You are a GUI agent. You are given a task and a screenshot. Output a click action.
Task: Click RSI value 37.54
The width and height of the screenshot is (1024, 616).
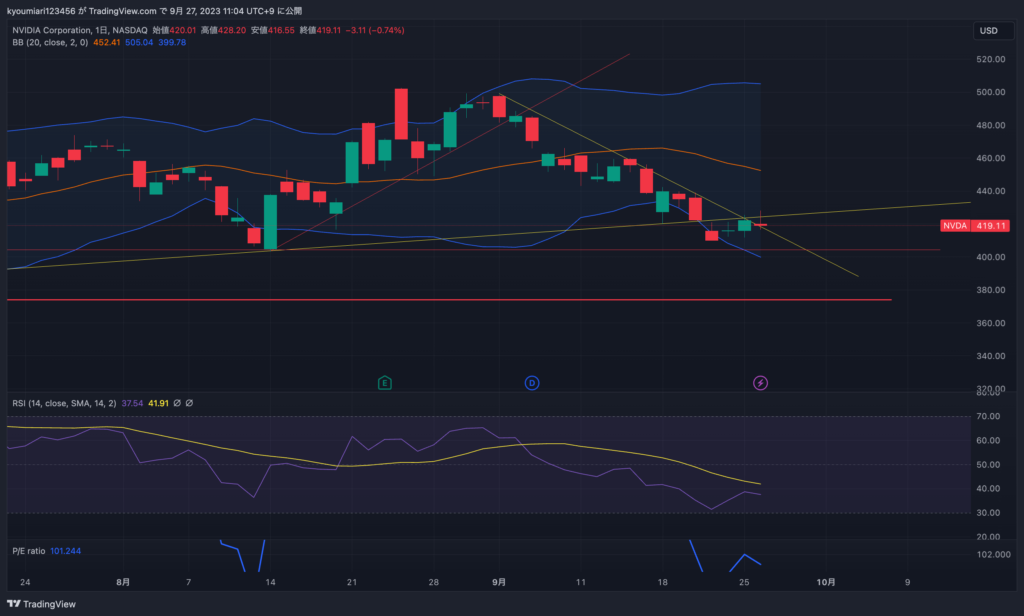click(132, 403)
